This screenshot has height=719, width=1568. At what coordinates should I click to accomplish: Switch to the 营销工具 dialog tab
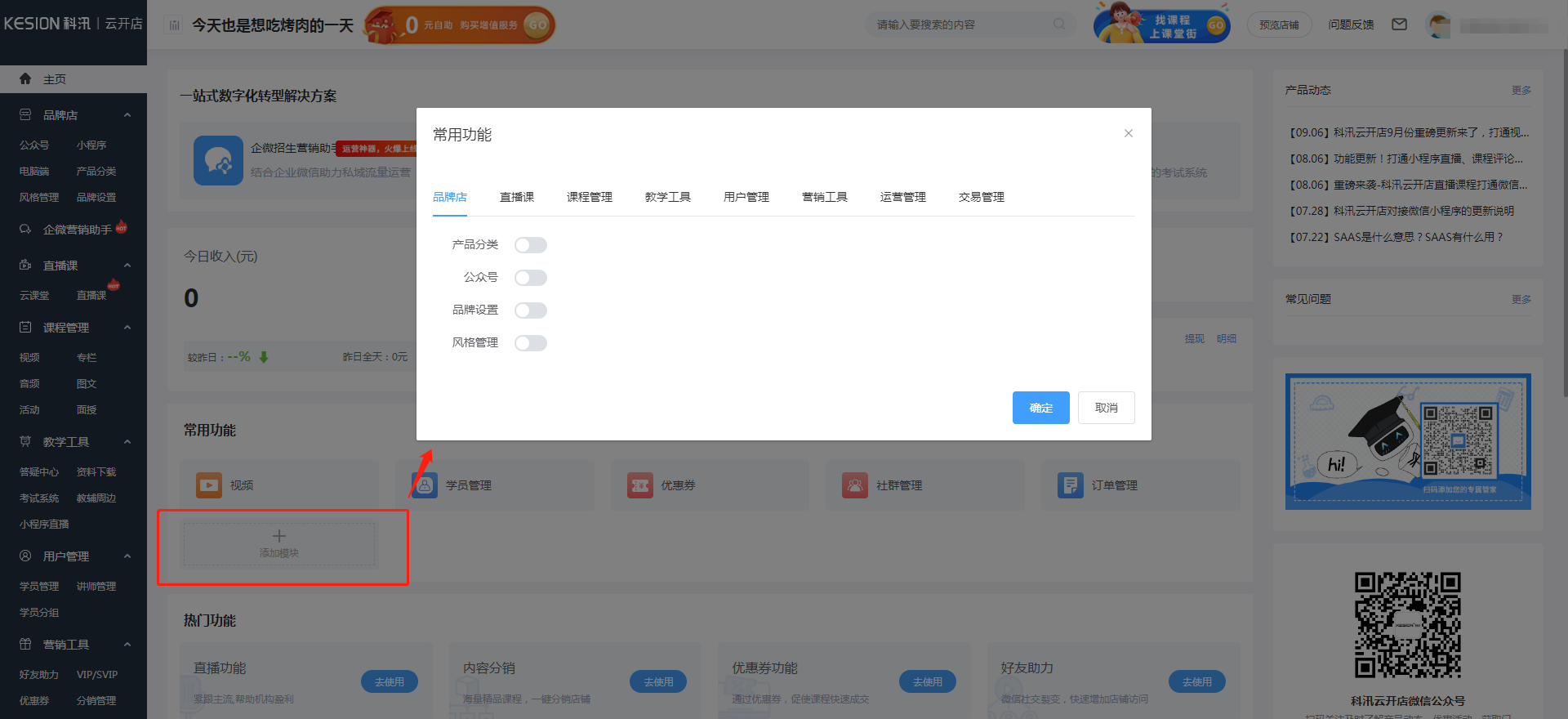point(825,197)
